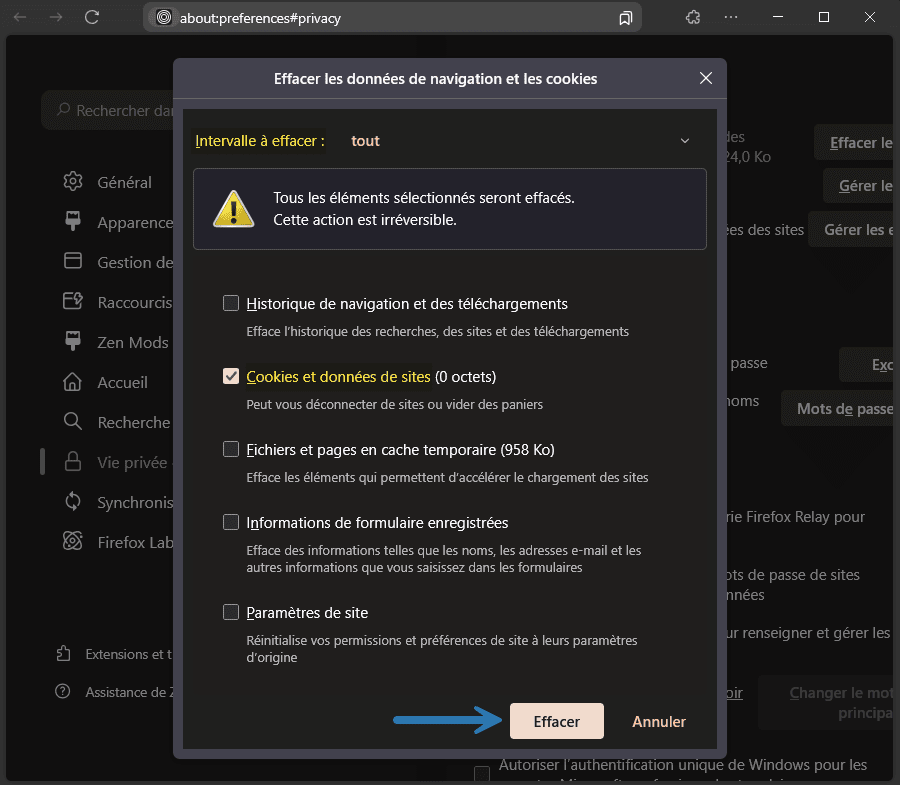The height and width of the screenshot is (785, 900).
Task: Click the Général gear icon
Action: [73, 181]
